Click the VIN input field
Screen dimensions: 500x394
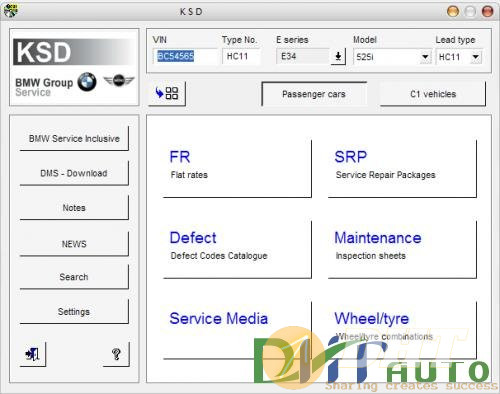(185, 56)
